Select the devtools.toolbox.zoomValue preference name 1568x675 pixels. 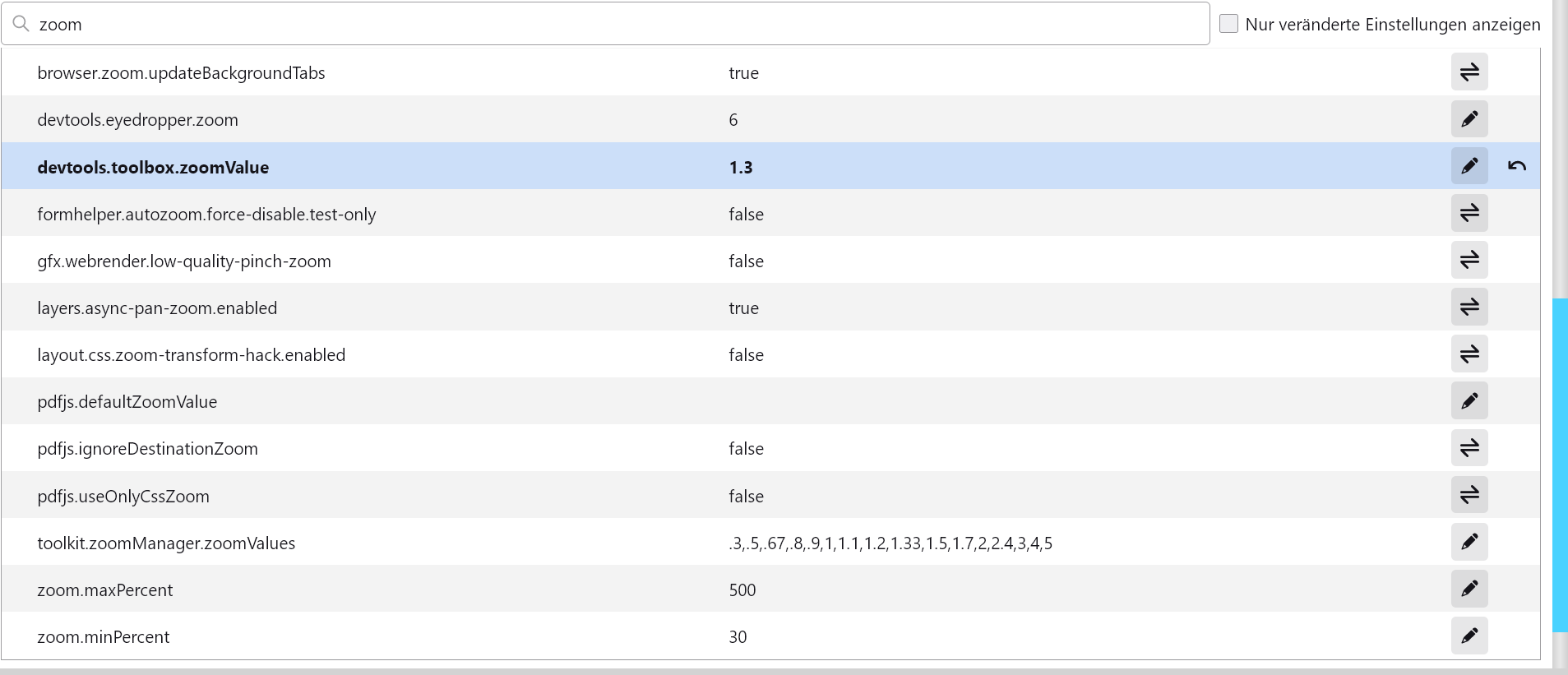(153, 168)
